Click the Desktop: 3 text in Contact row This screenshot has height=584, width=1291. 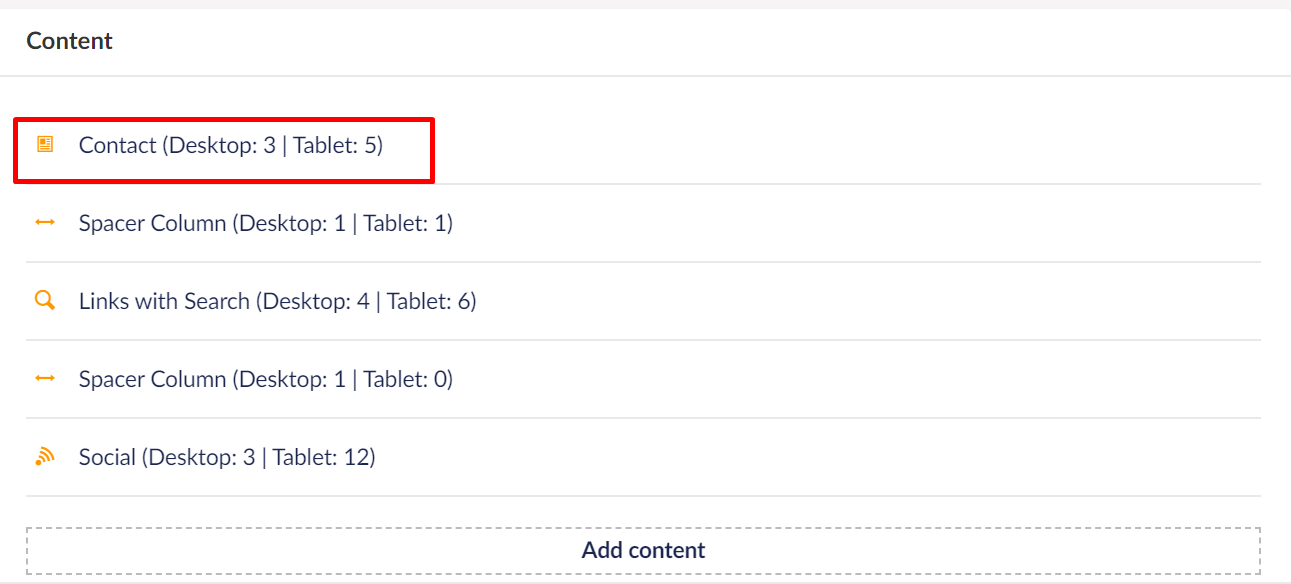click(222, 145)
